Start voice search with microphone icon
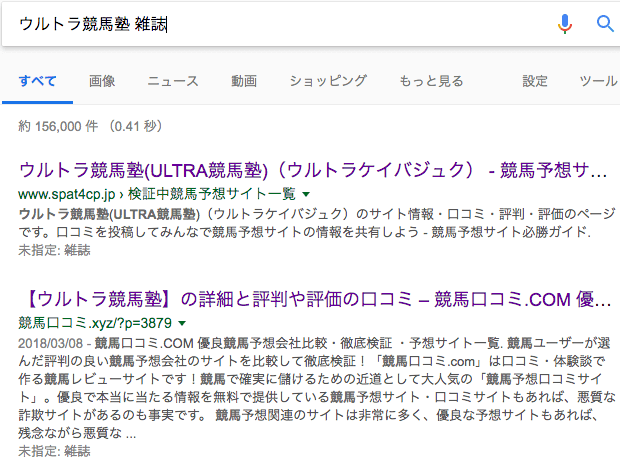This screenshot has width=620, height=462. (565, 24)
